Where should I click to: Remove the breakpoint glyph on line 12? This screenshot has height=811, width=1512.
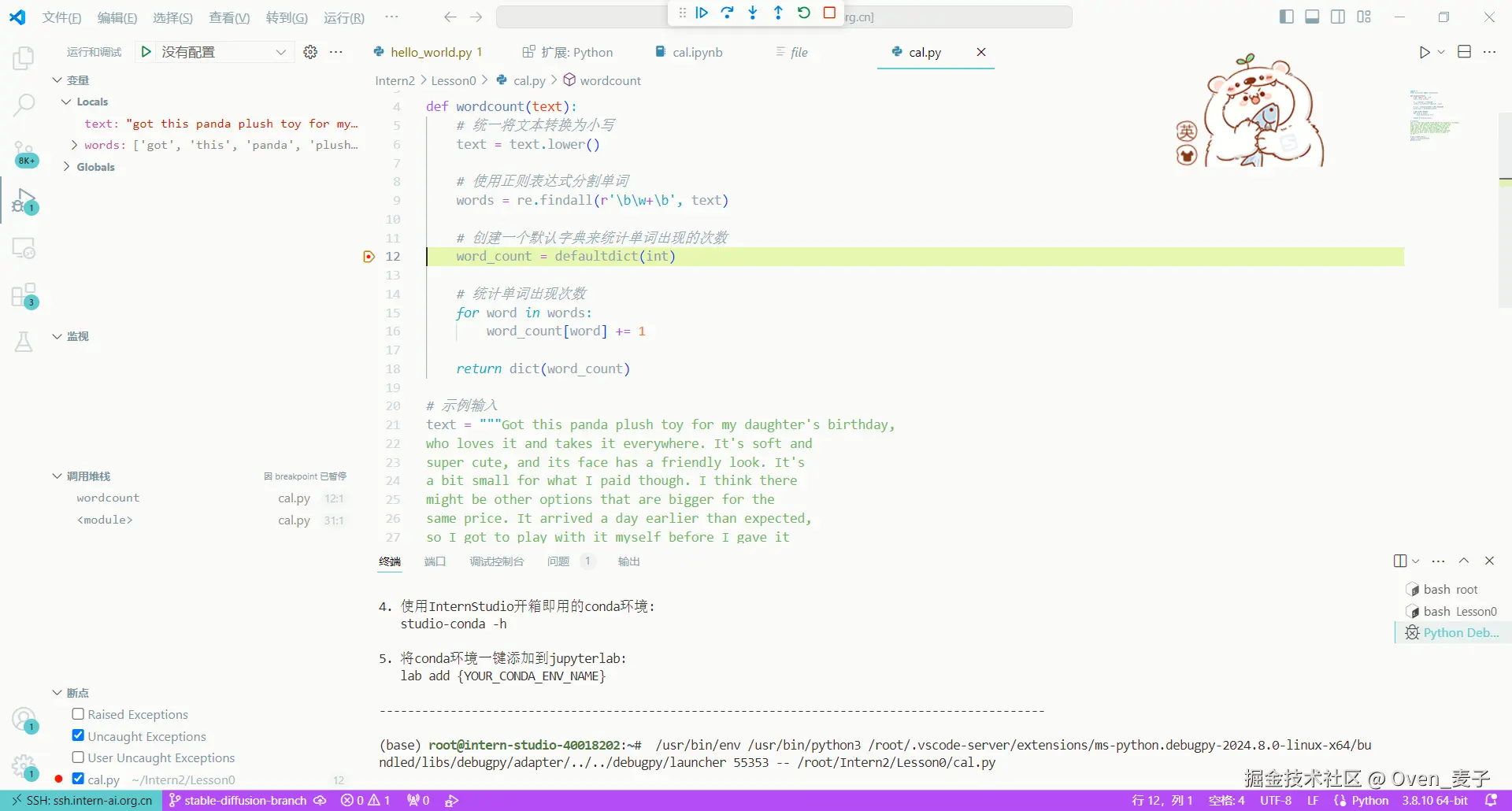click(x=369, y=257)
